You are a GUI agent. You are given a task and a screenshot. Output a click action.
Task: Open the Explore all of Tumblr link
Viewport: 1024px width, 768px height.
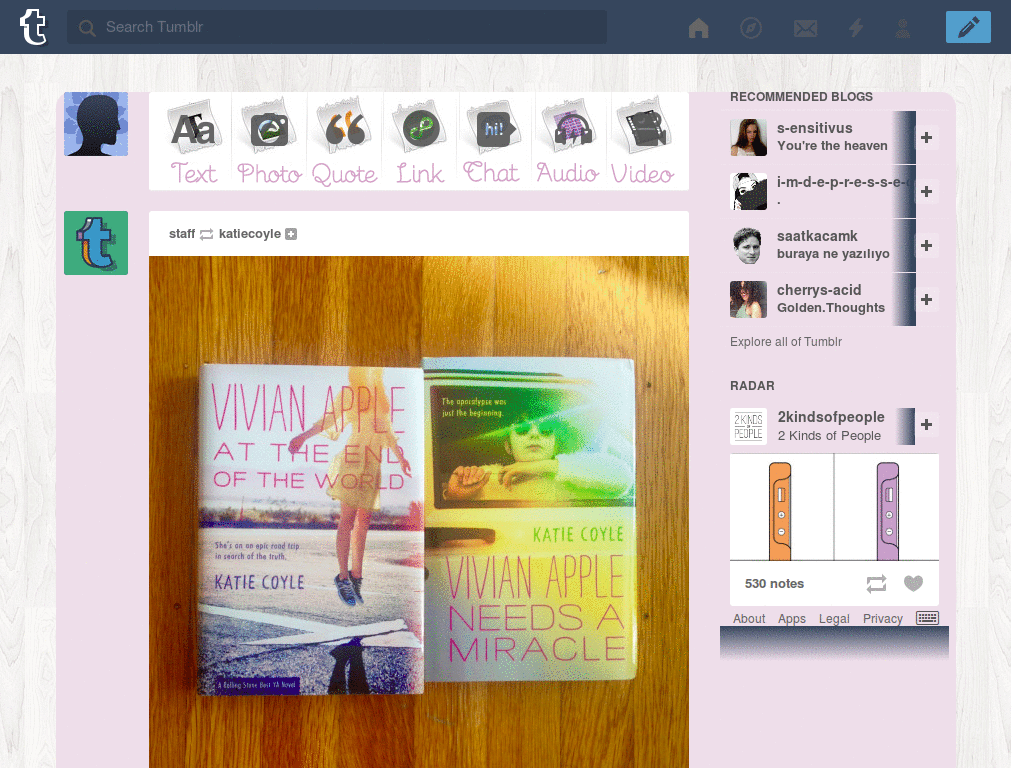(x=786, y=342)
